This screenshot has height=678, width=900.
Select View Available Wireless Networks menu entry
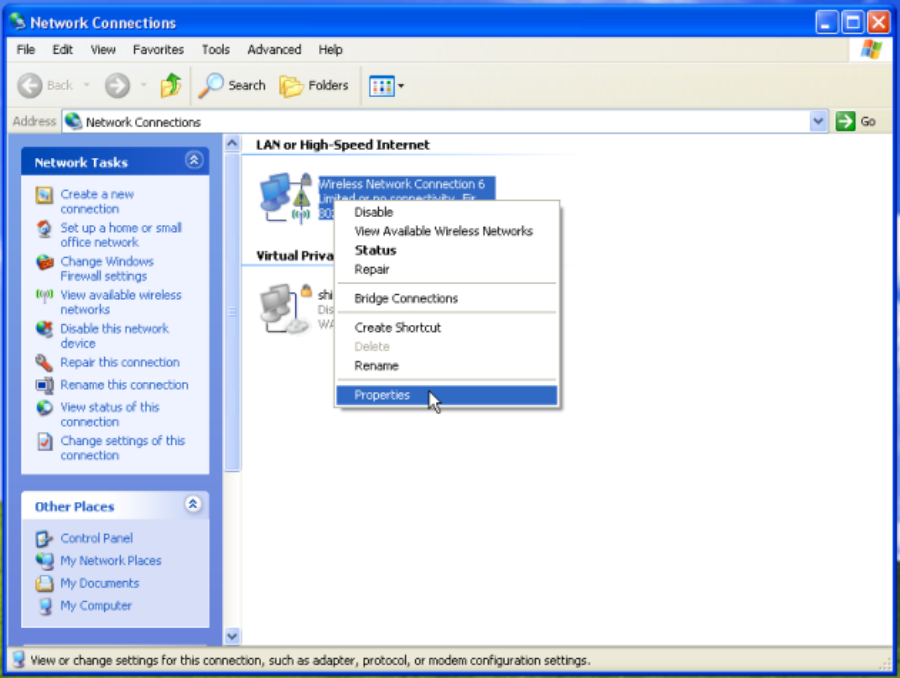pos(447,231)
